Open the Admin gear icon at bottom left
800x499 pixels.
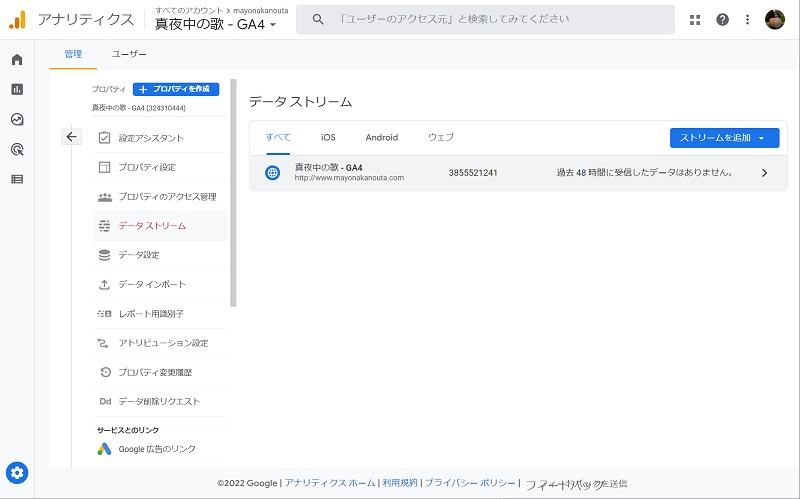17,473
